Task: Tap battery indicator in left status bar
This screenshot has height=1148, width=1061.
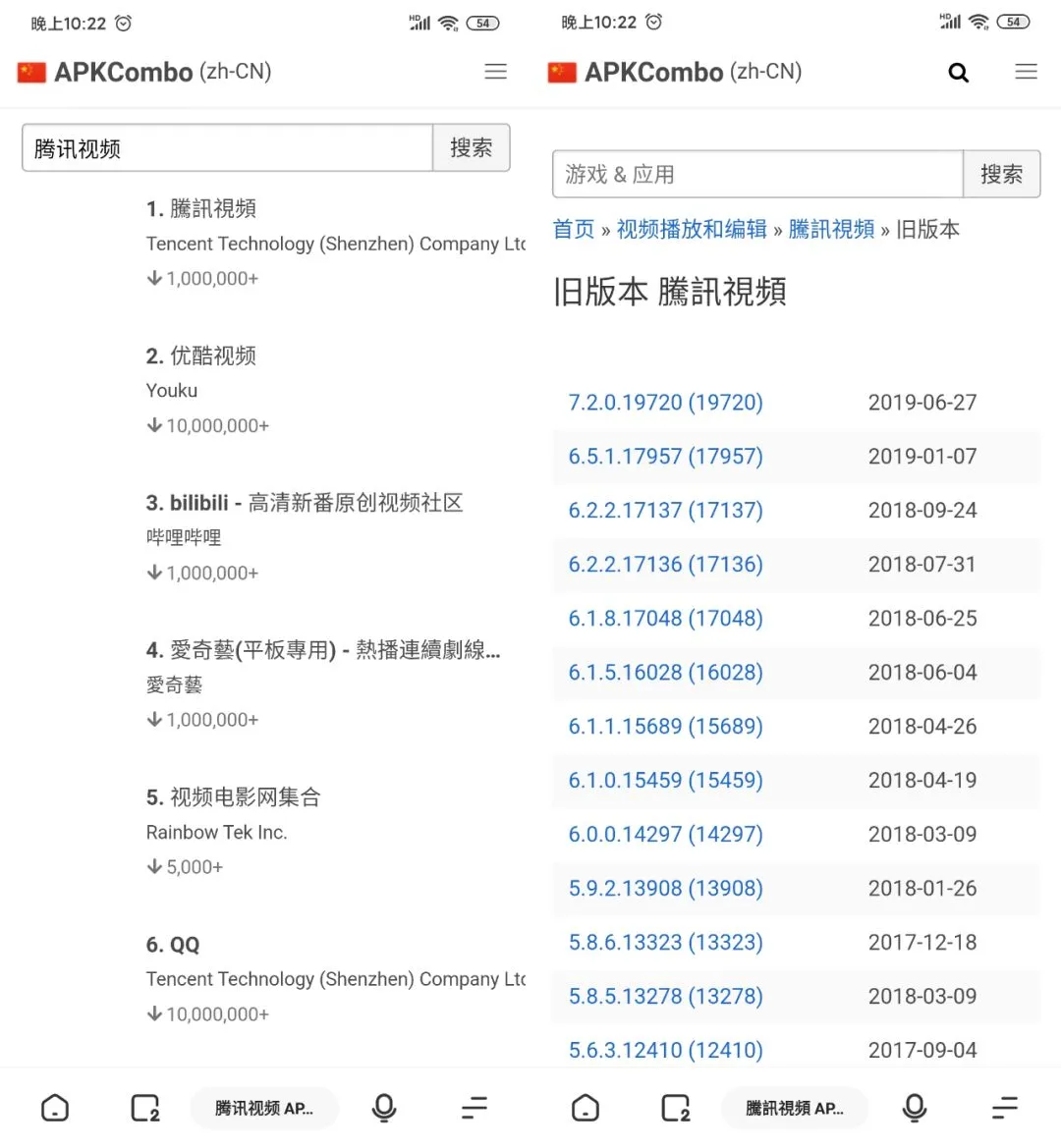Action: [482, 24]
